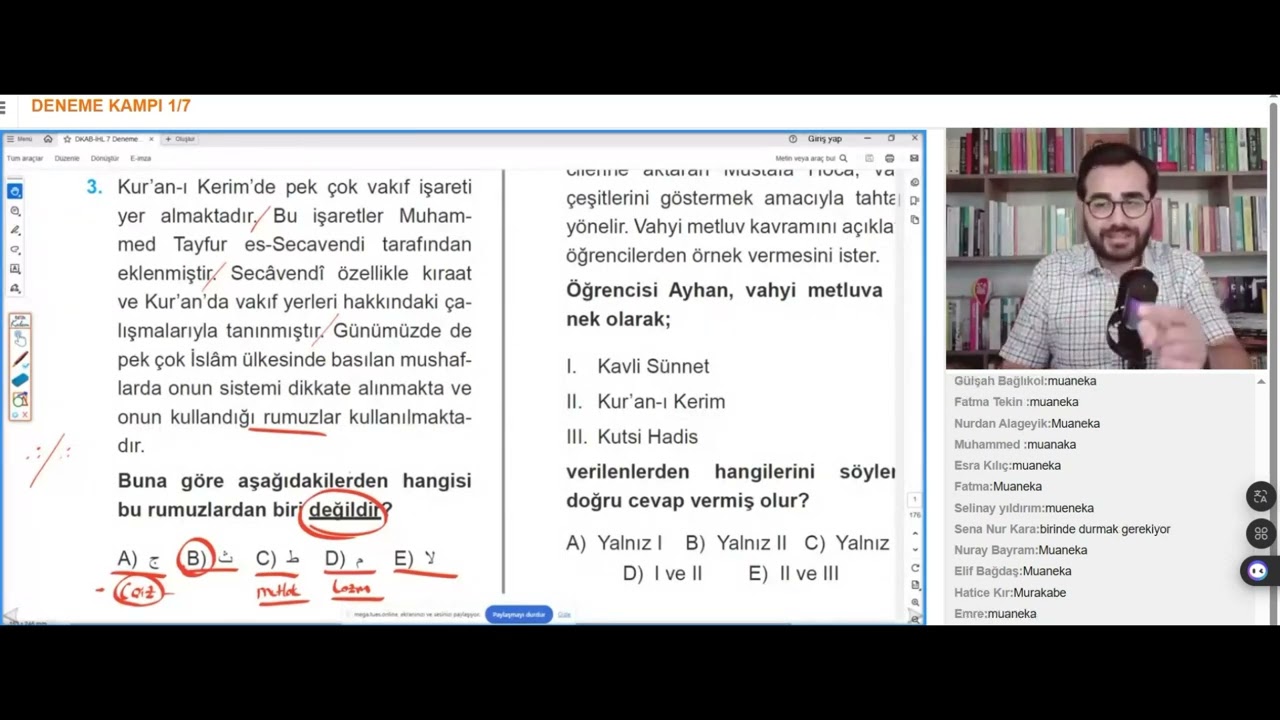Image resolution: width=1280 pixels, height=720 pixels.
Task: Open the shapes tool on pen toolbar
Action: pos(19,400)
